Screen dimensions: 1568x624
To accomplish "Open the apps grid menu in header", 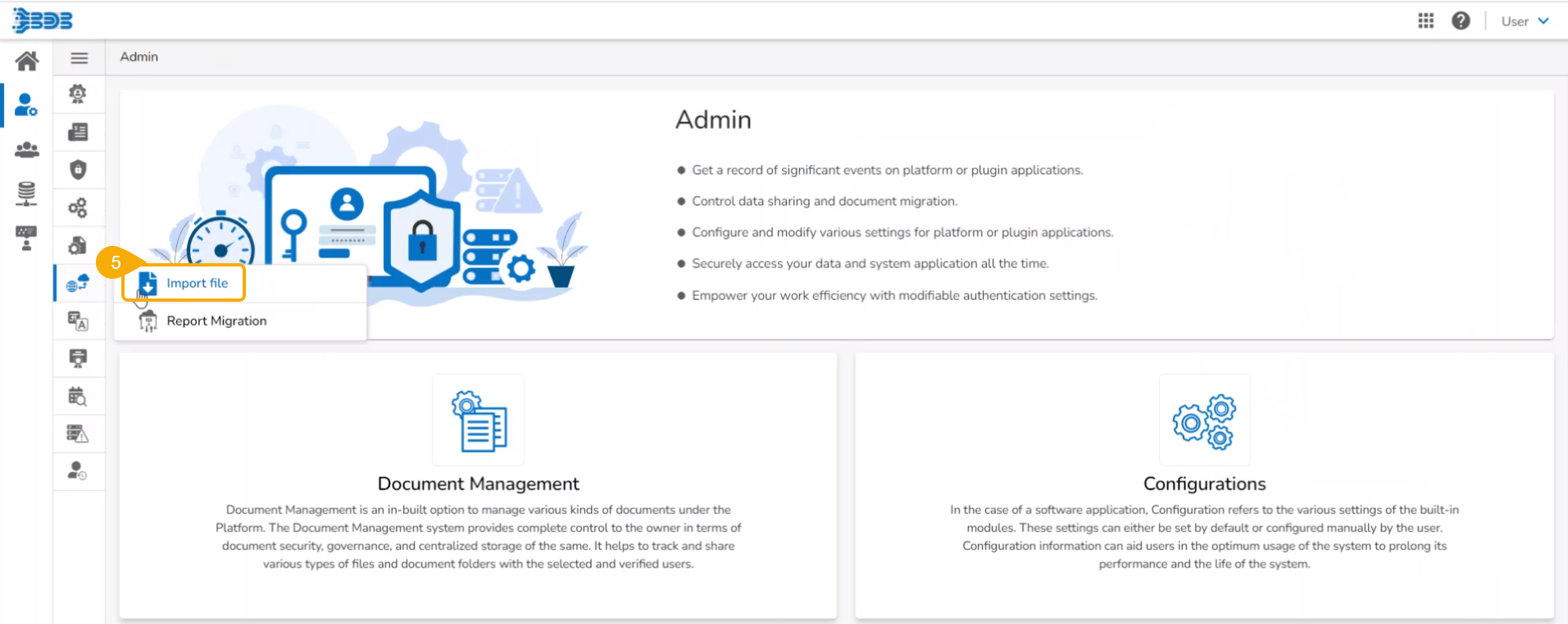I will click(1426, 20).
